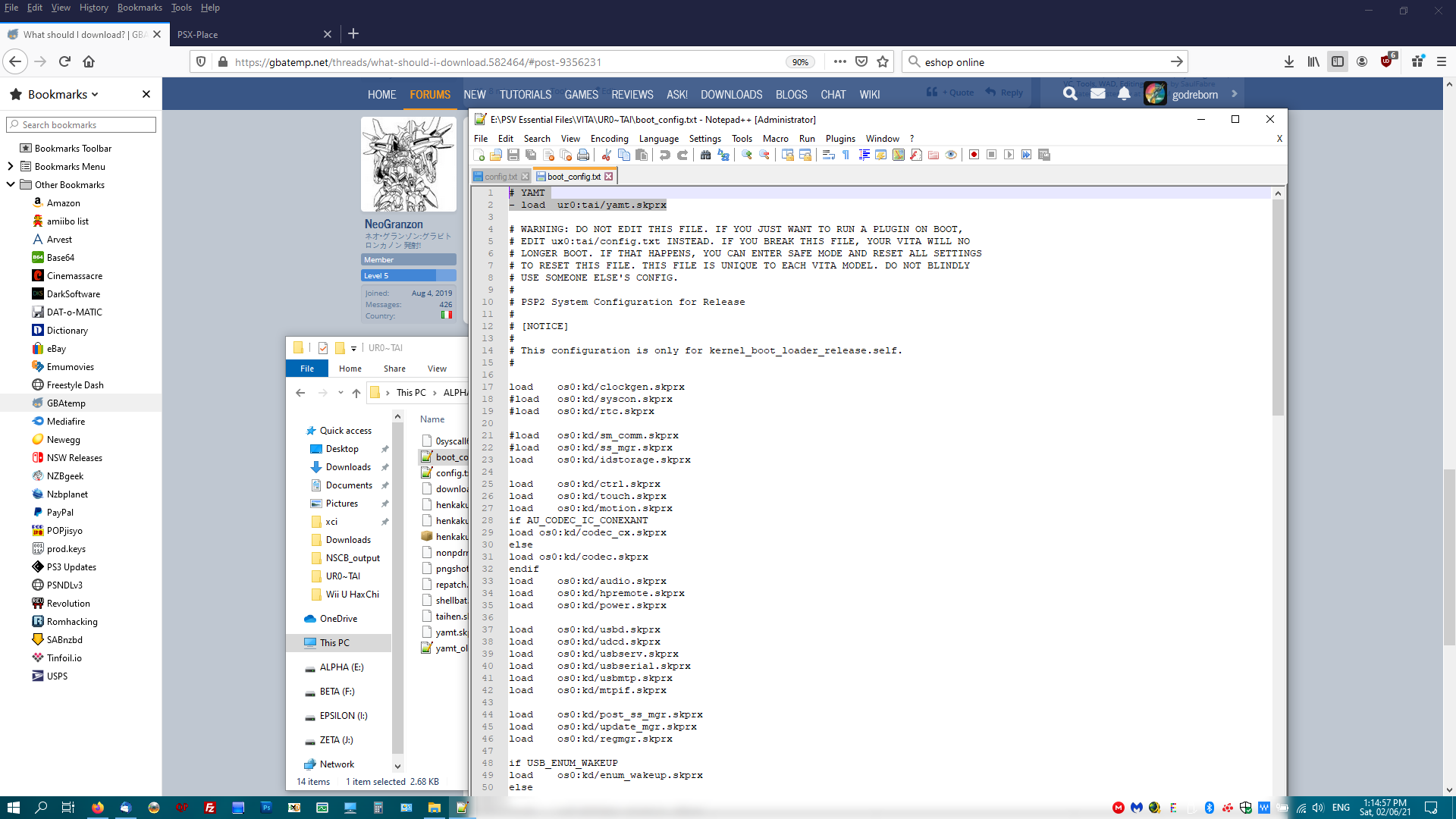
Task: Open Firefox page actions three-dot menu
Action: coord(839,62)
